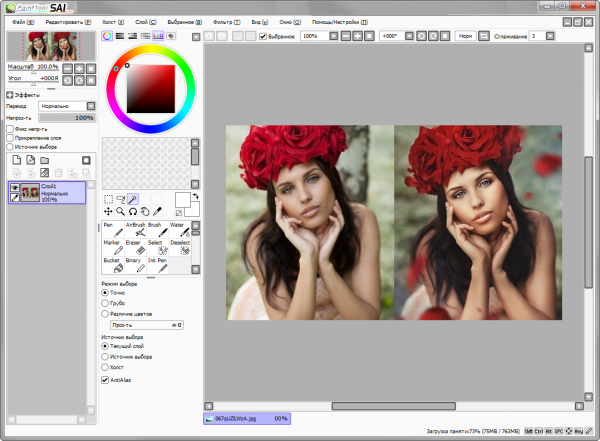
Task: Open the +000° rotation angle dropdown
Action: pyautogui.click(x=409, y=36)
